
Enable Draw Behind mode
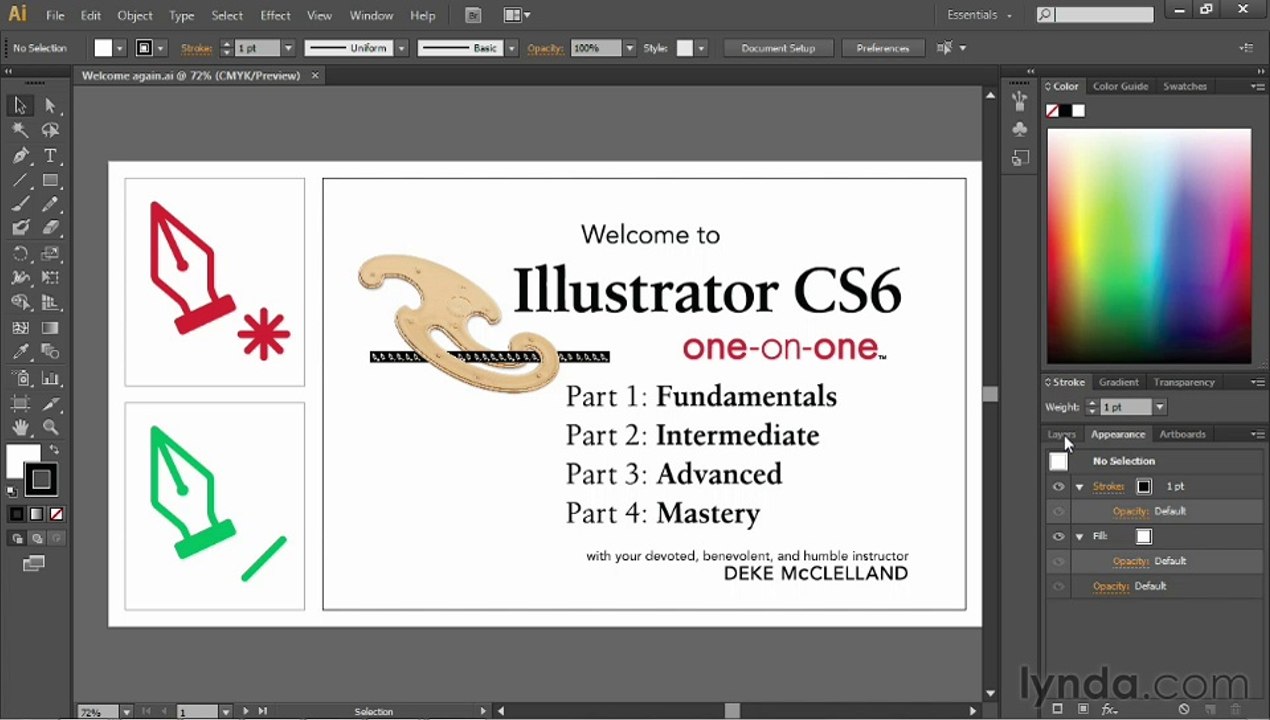pyautogui.click(x=37, y=539)
